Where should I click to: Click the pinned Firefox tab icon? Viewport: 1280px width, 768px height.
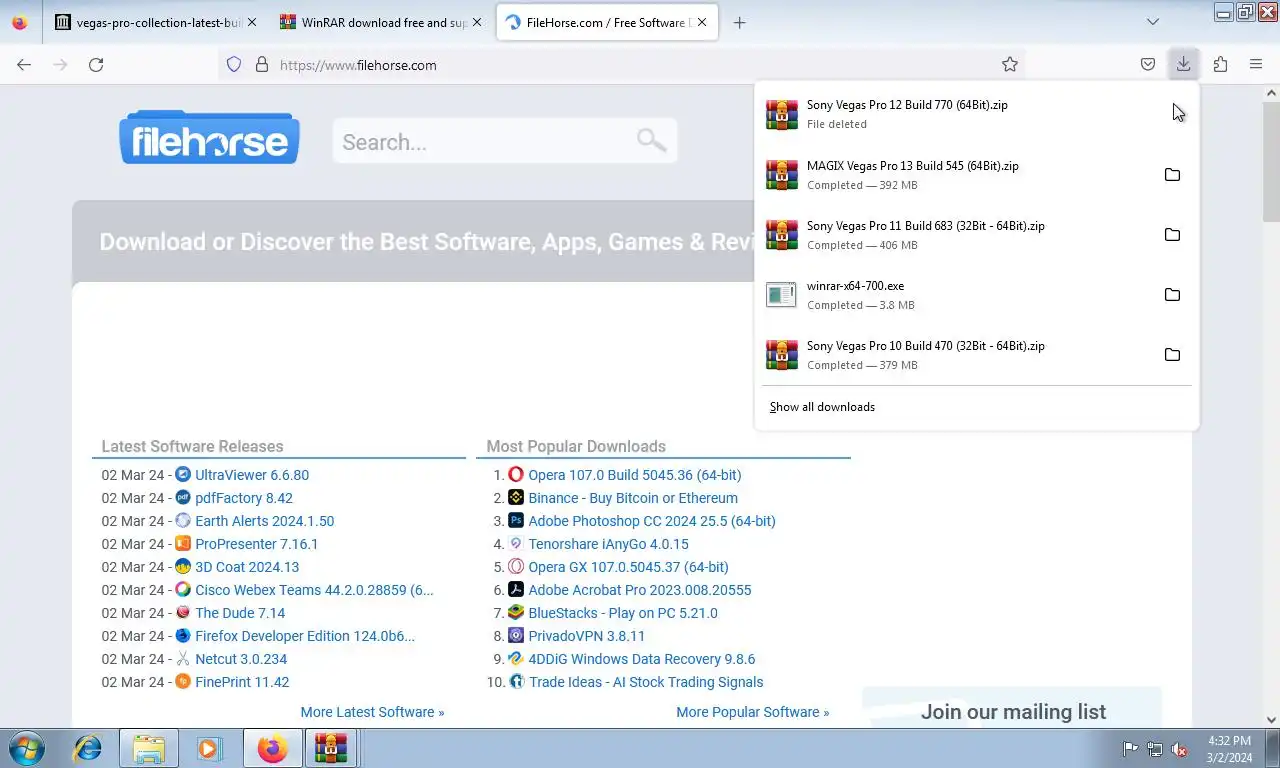click(19, 22)
